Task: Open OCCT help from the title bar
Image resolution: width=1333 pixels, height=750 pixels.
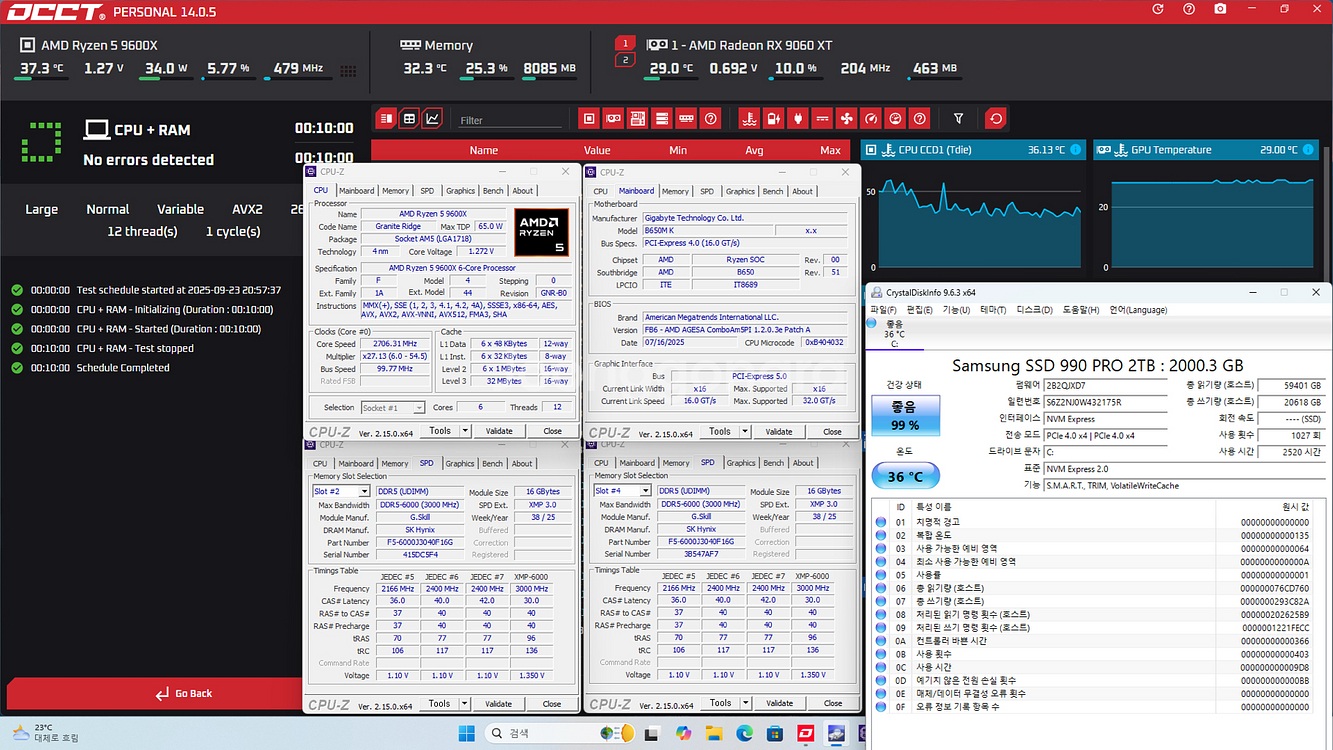Action: [x=1189, y=9]
